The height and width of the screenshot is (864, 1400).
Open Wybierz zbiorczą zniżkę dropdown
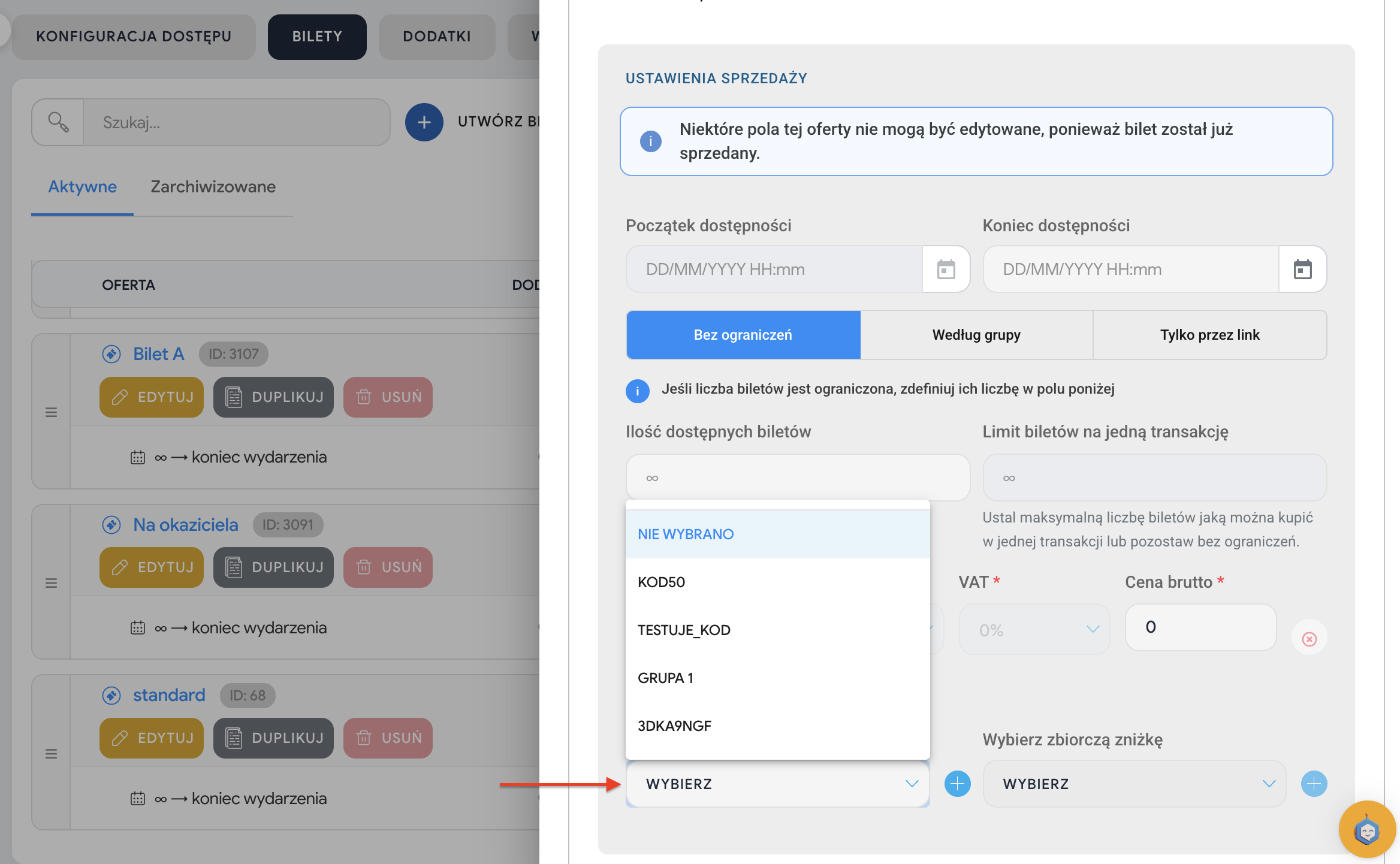(x=1134, y=784)
